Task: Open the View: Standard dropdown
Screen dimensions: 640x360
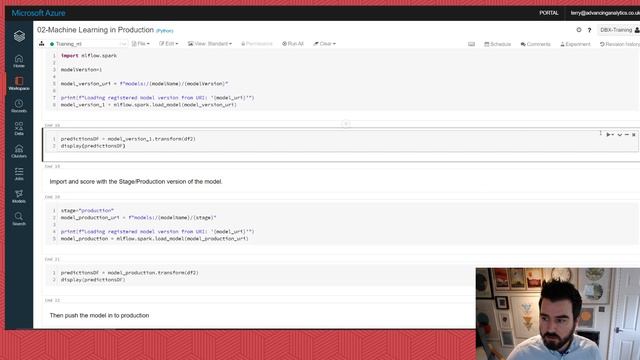Action: coord(210,44)
